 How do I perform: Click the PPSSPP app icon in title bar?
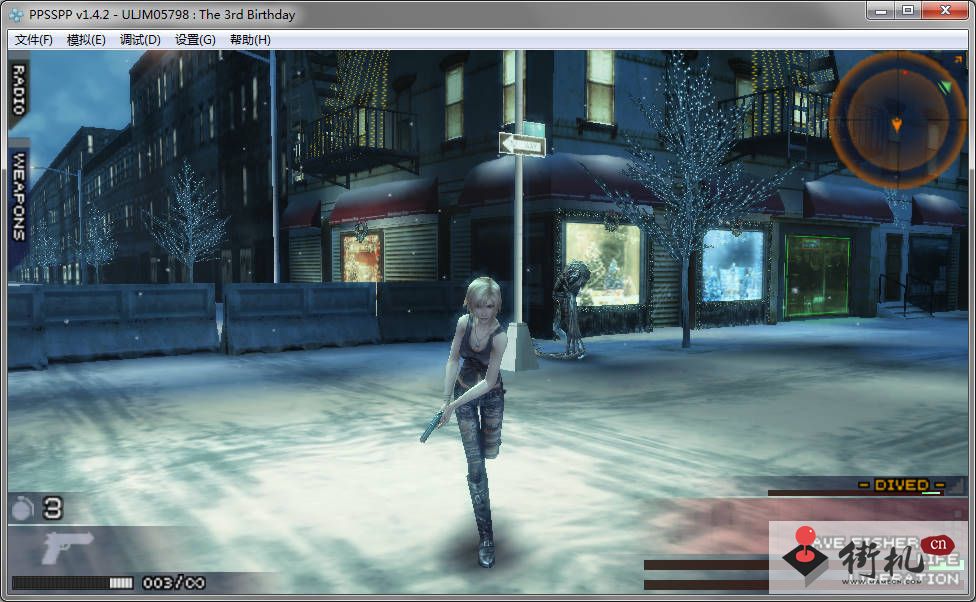click(x=16, y=14)
